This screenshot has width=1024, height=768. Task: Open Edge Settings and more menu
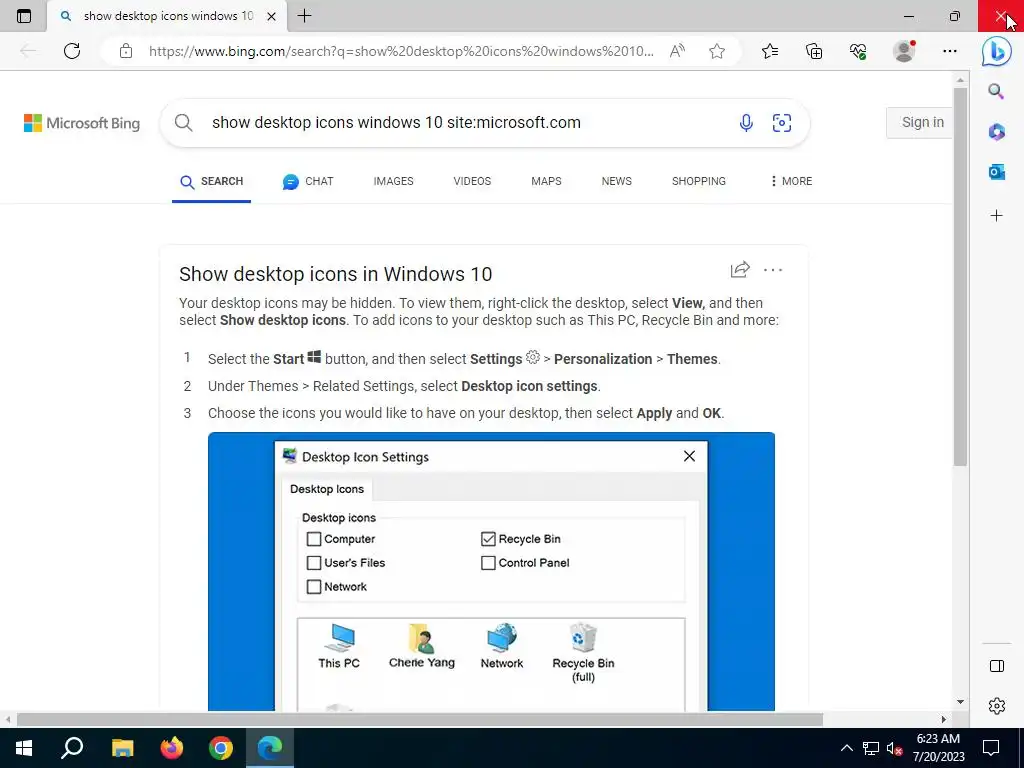pyautogui.click(x=950, y=51)
